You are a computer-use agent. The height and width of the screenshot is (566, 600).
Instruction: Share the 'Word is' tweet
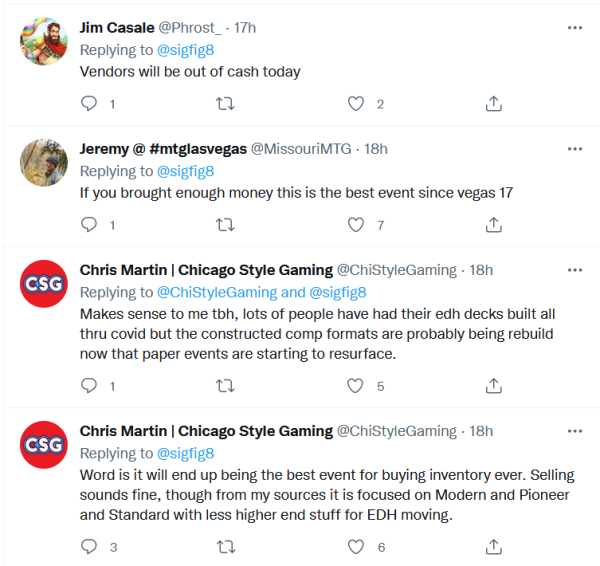(493, 546)
